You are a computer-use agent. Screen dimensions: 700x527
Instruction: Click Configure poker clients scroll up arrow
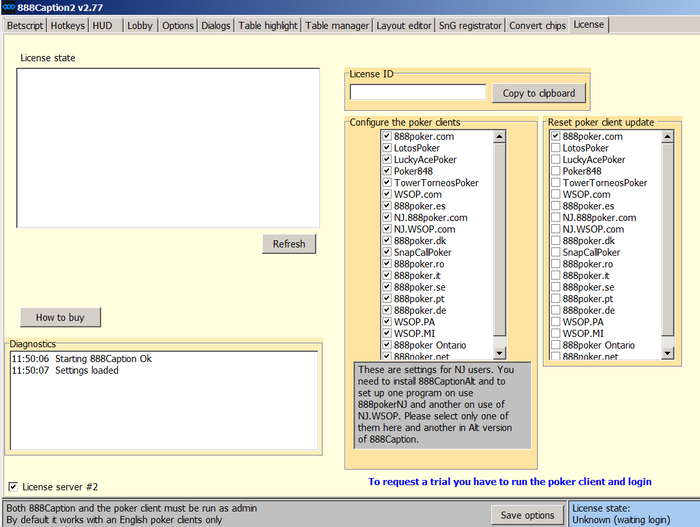click(500, 136)
